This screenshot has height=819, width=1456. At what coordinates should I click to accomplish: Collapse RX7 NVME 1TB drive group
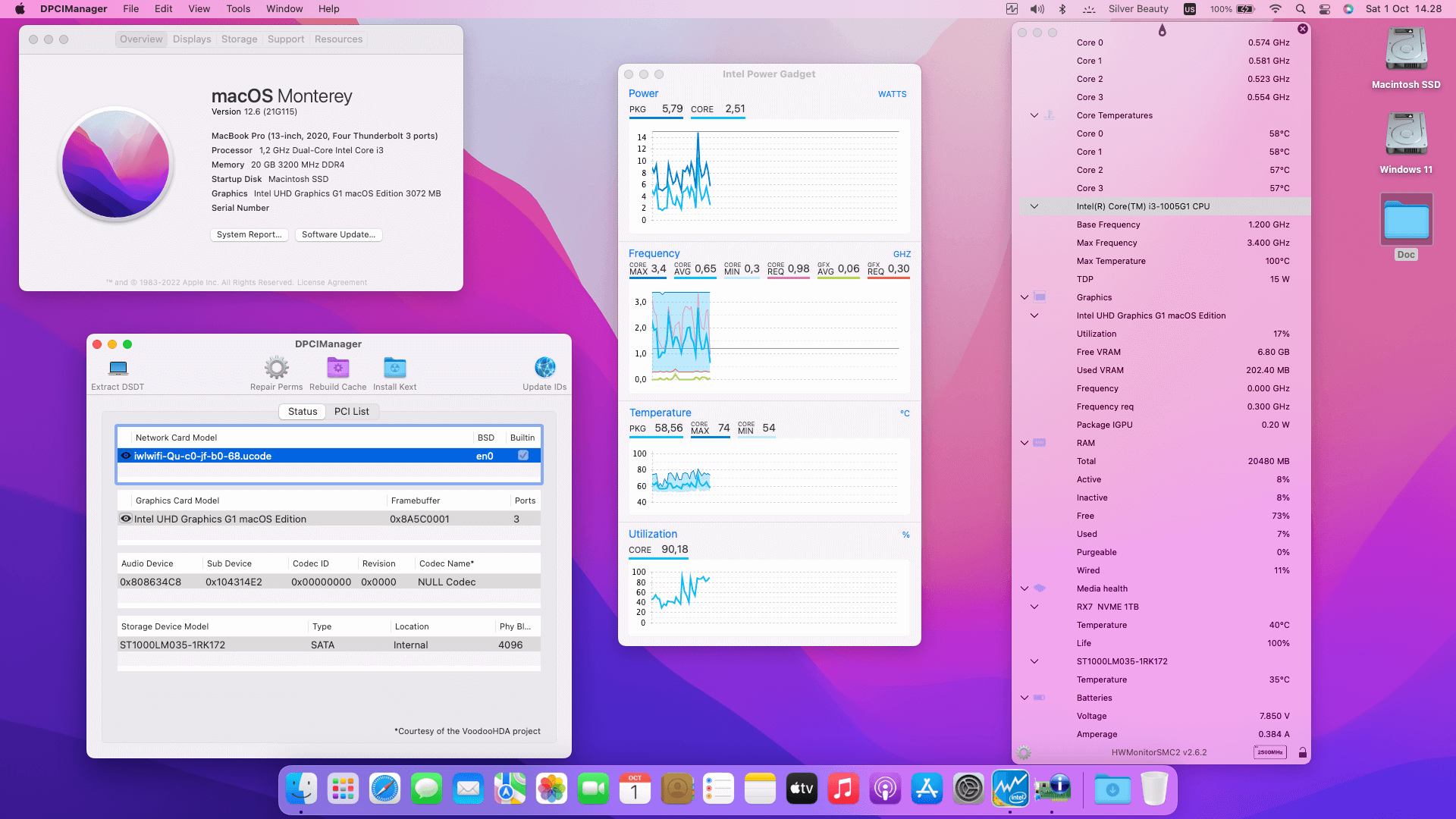(x=1034, y=607)
